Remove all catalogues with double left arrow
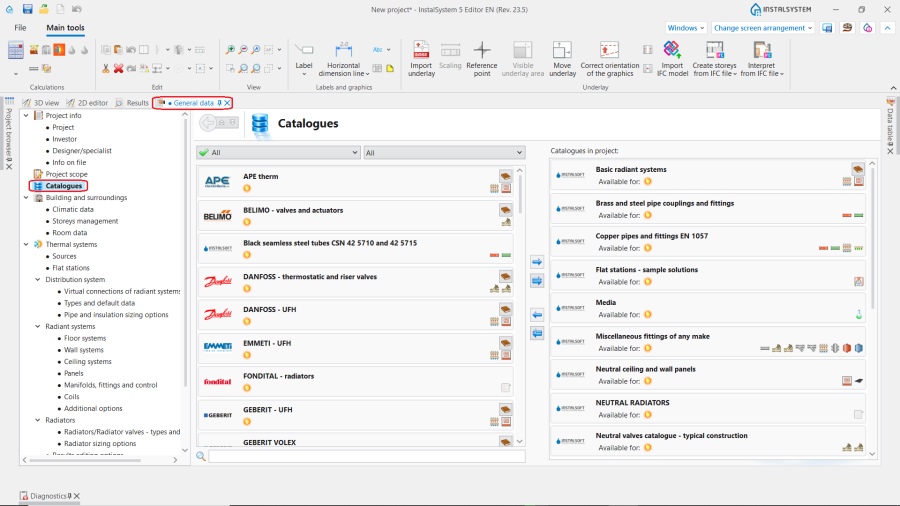Viewport: 900px width, 506px height. pos(537,333)
